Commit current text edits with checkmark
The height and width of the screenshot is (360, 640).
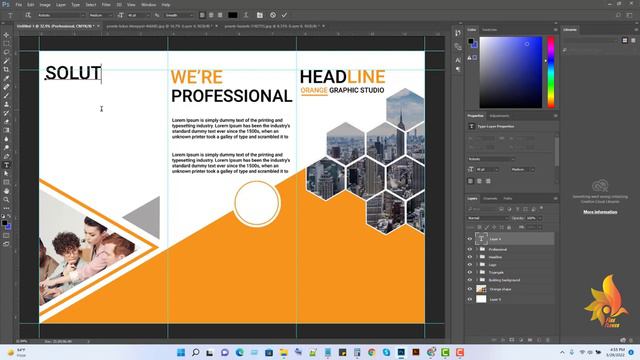[284, 15]
